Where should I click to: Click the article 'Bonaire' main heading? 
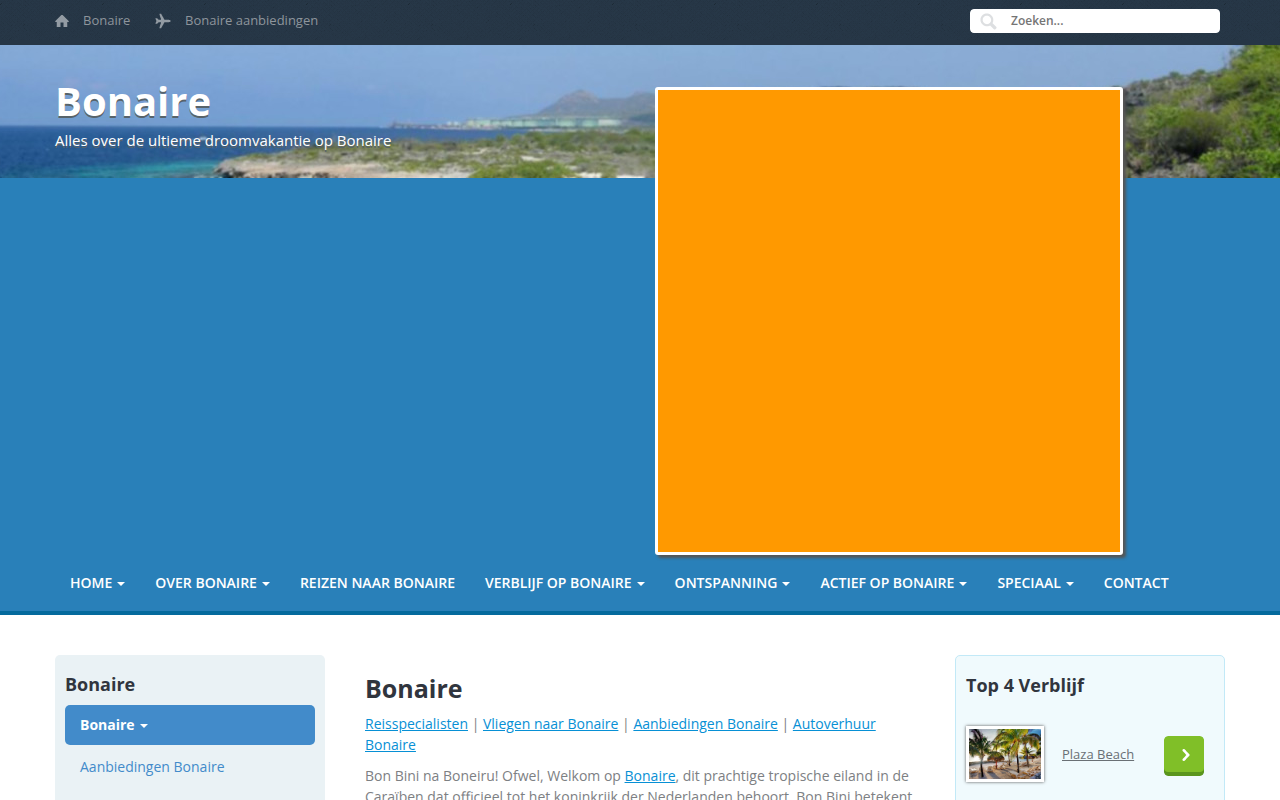tap(414, 689)
